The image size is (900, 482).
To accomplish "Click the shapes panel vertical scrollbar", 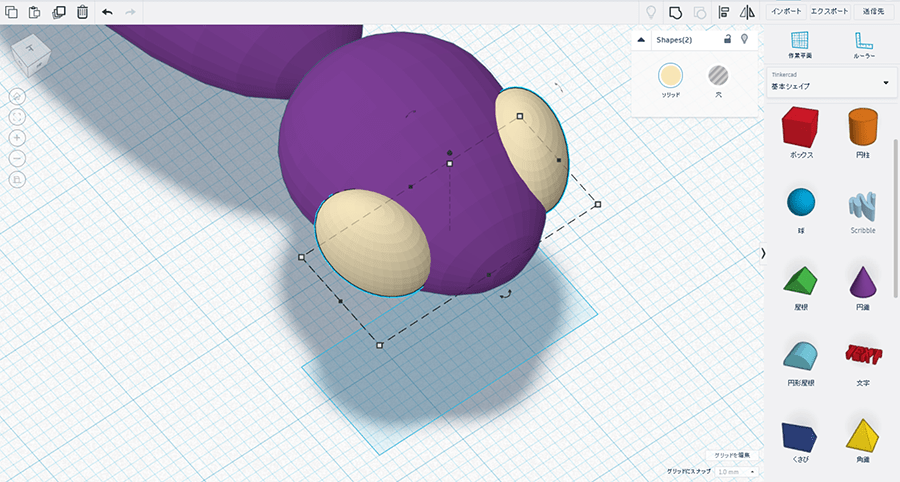I will [x=896, y=218].
